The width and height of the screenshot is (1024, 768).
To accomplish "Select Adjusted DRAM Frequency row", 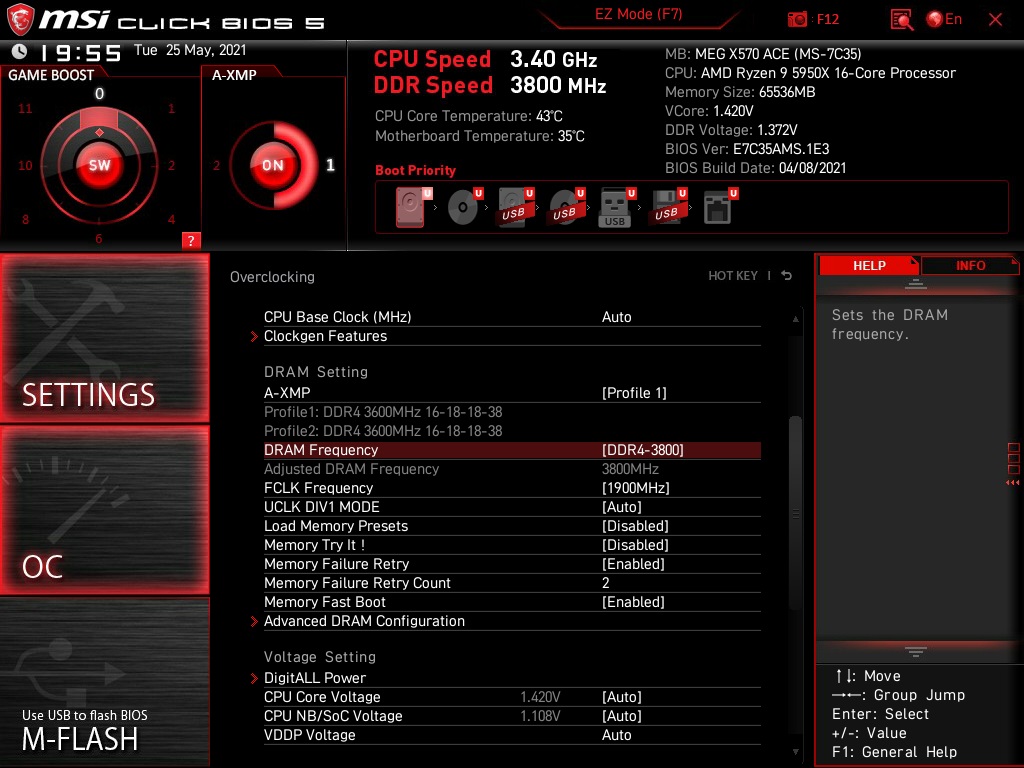I will (512, 469).
